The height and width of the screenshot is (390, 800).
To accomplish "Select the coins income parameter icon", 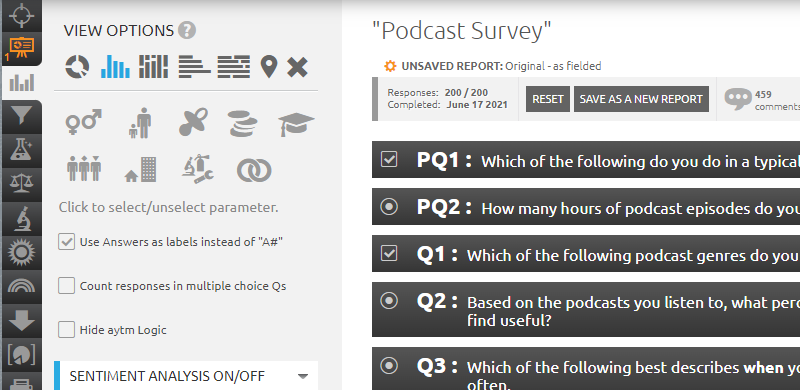I will point(243,123).
